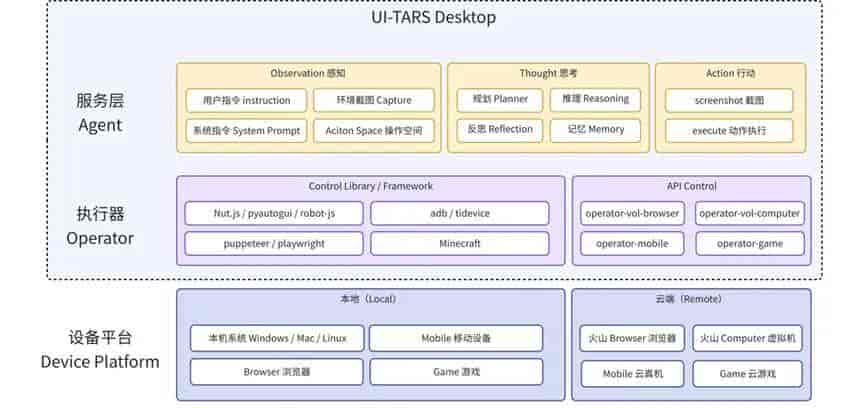Viewport: 863px width, 408px height.
Task: Click the "Observation 感知" group heading
Action: tap(308, 73)
